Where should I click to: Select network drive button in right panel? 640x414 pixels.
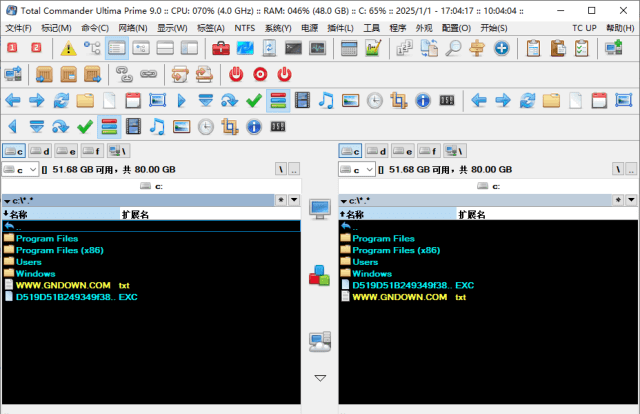coord(455,151)
